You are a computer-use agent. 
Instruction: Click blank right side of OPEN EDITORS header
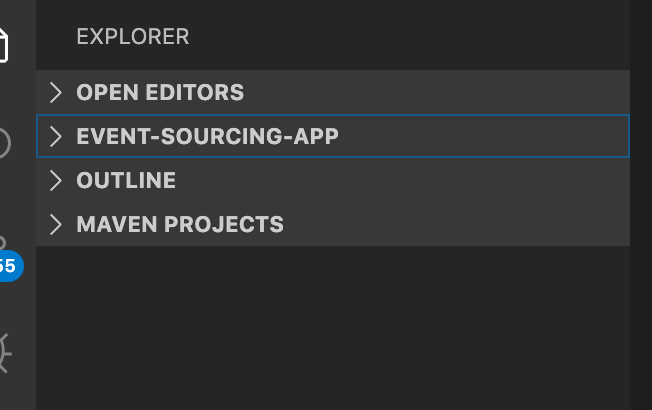pos(450,92)
